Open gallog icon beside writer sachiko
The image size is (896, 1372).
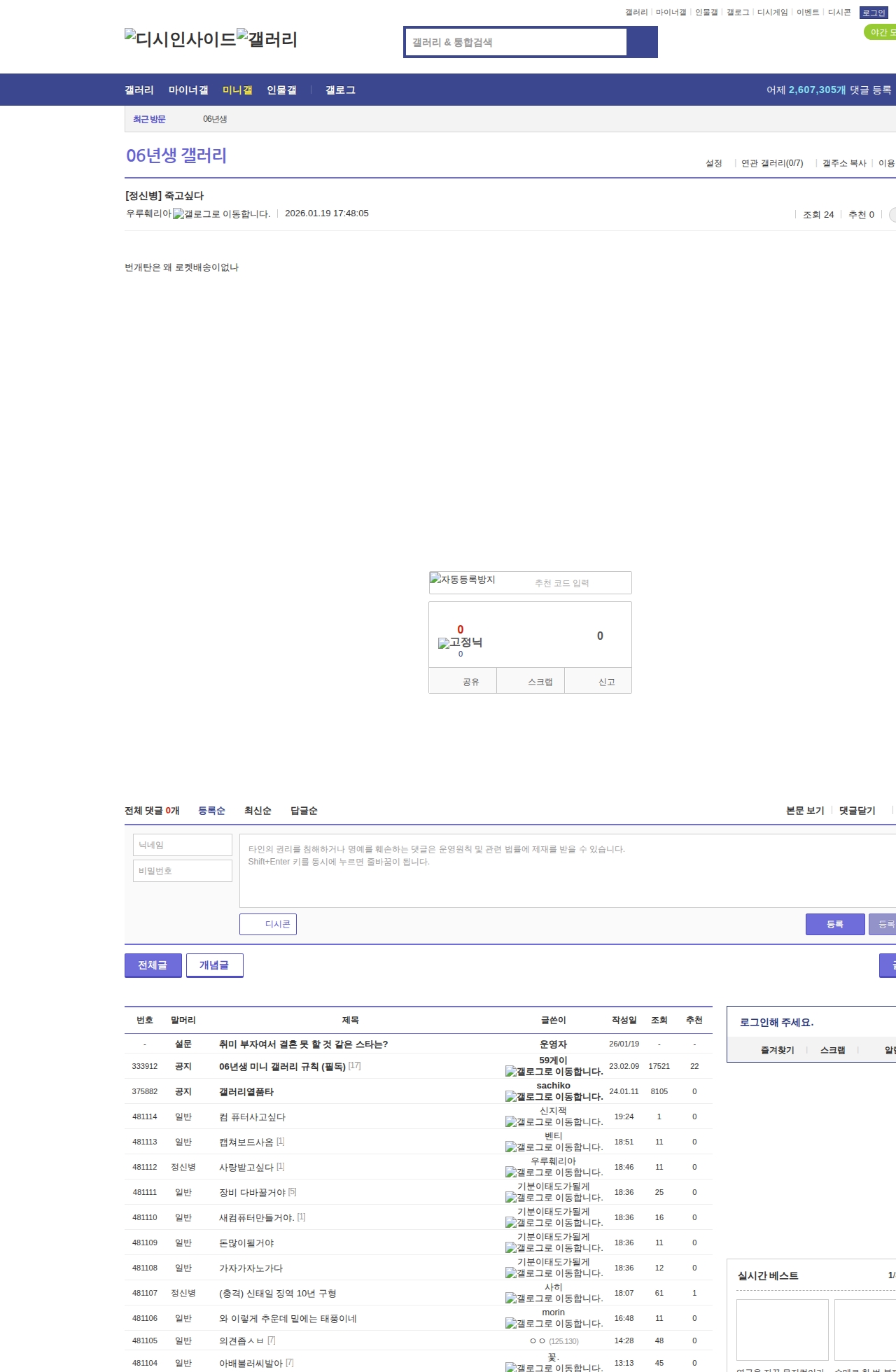(511, 1097)
